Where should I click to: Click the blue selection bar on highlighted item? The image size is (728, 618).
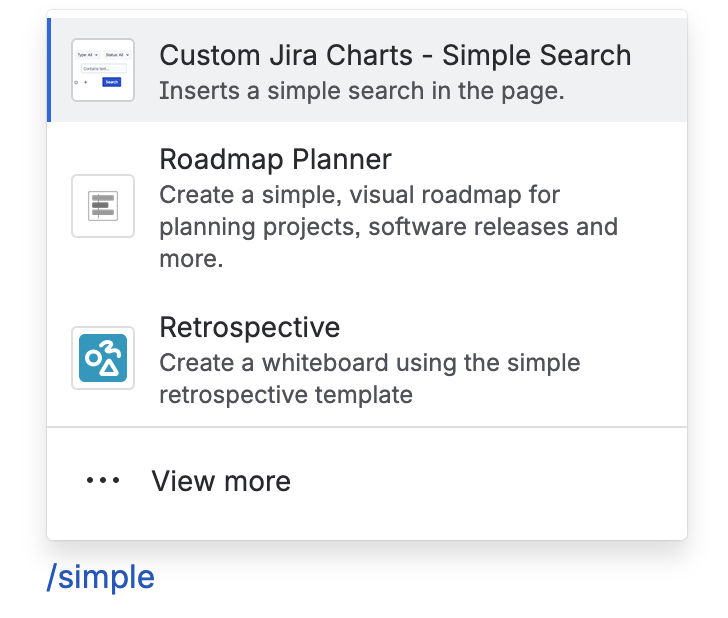coord(49,70)
